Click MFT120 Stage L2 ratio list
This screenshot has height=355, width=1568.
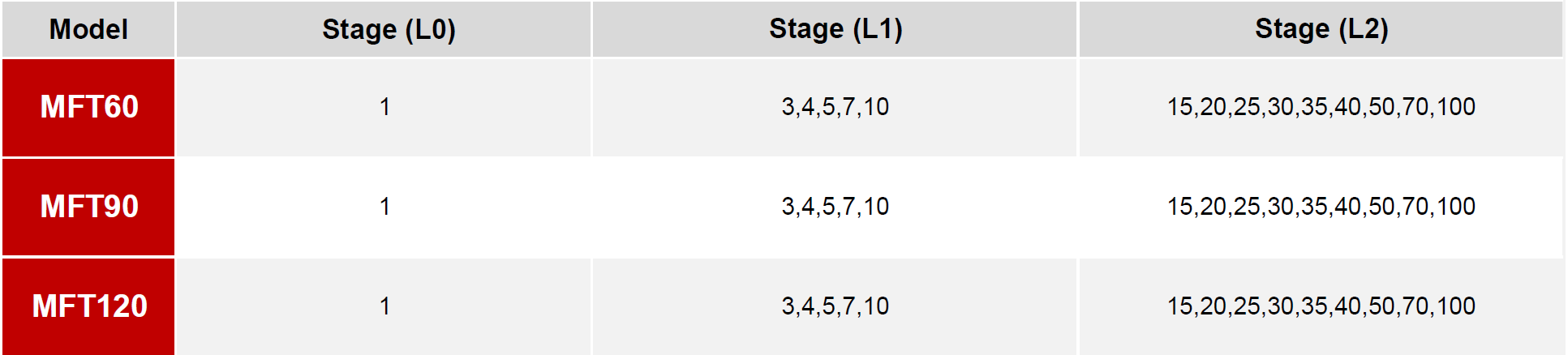1321,306
